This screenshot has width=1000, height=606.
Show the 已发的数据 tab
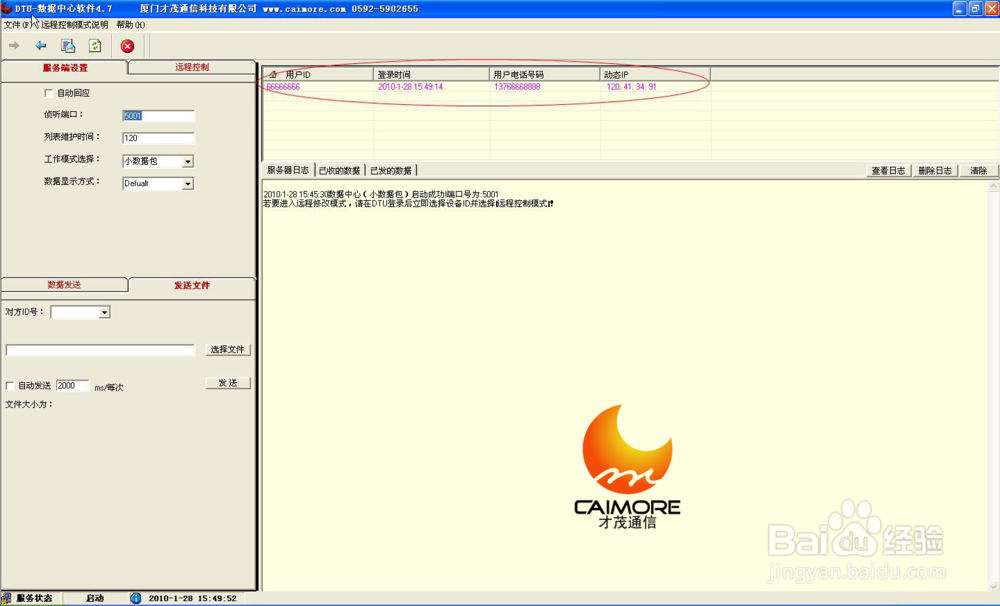(x=391, y=170)
